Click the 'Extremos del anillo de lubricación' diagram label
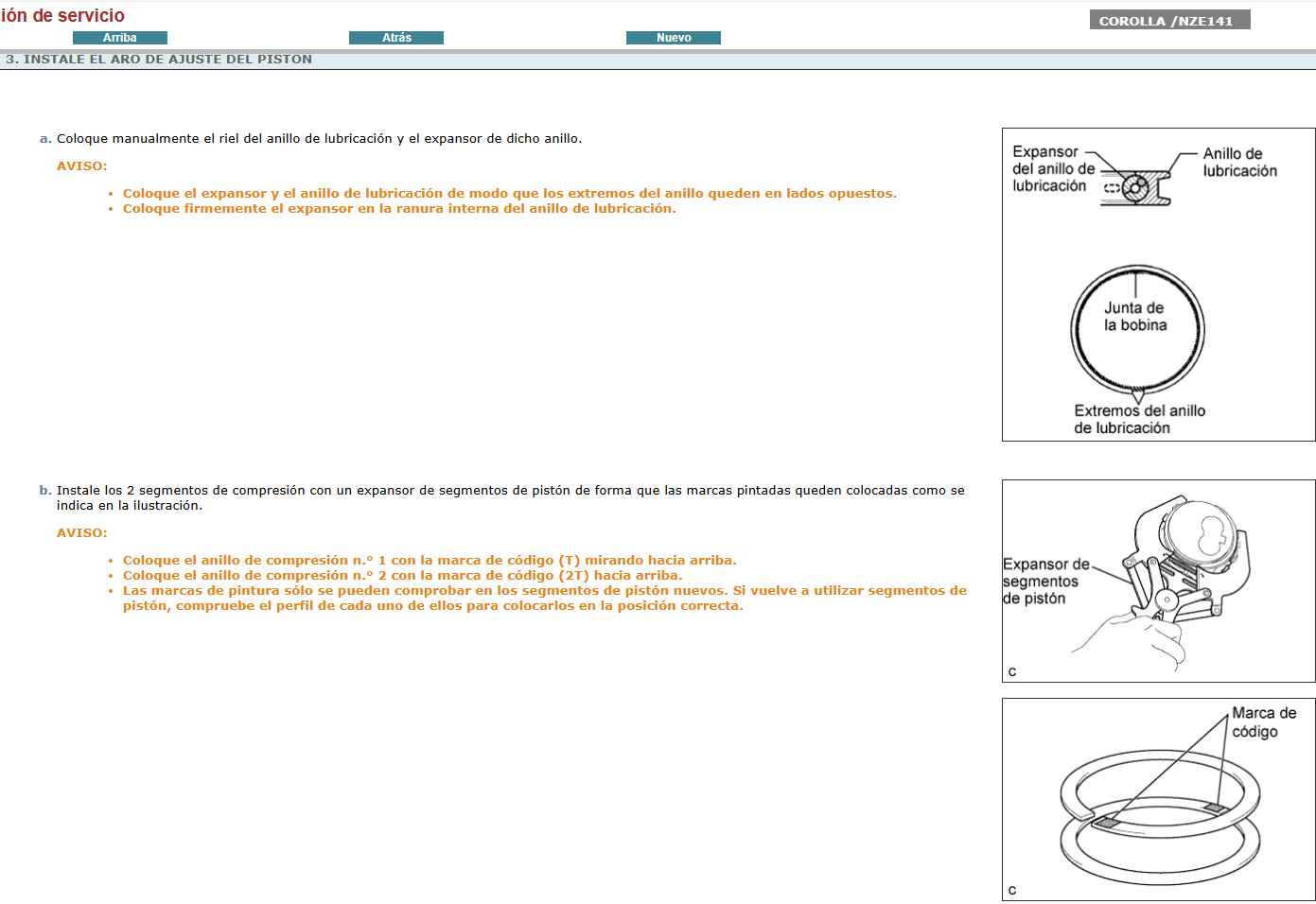This screenshot has width=1316, height=904. point(1139,419)
